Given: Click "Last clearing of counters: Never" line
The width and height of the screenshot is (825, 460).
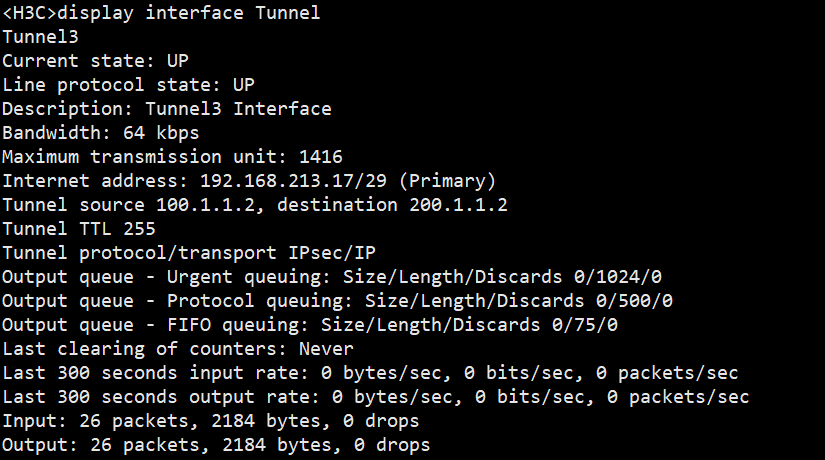Looking at the screenshot, I should (178, 349).
